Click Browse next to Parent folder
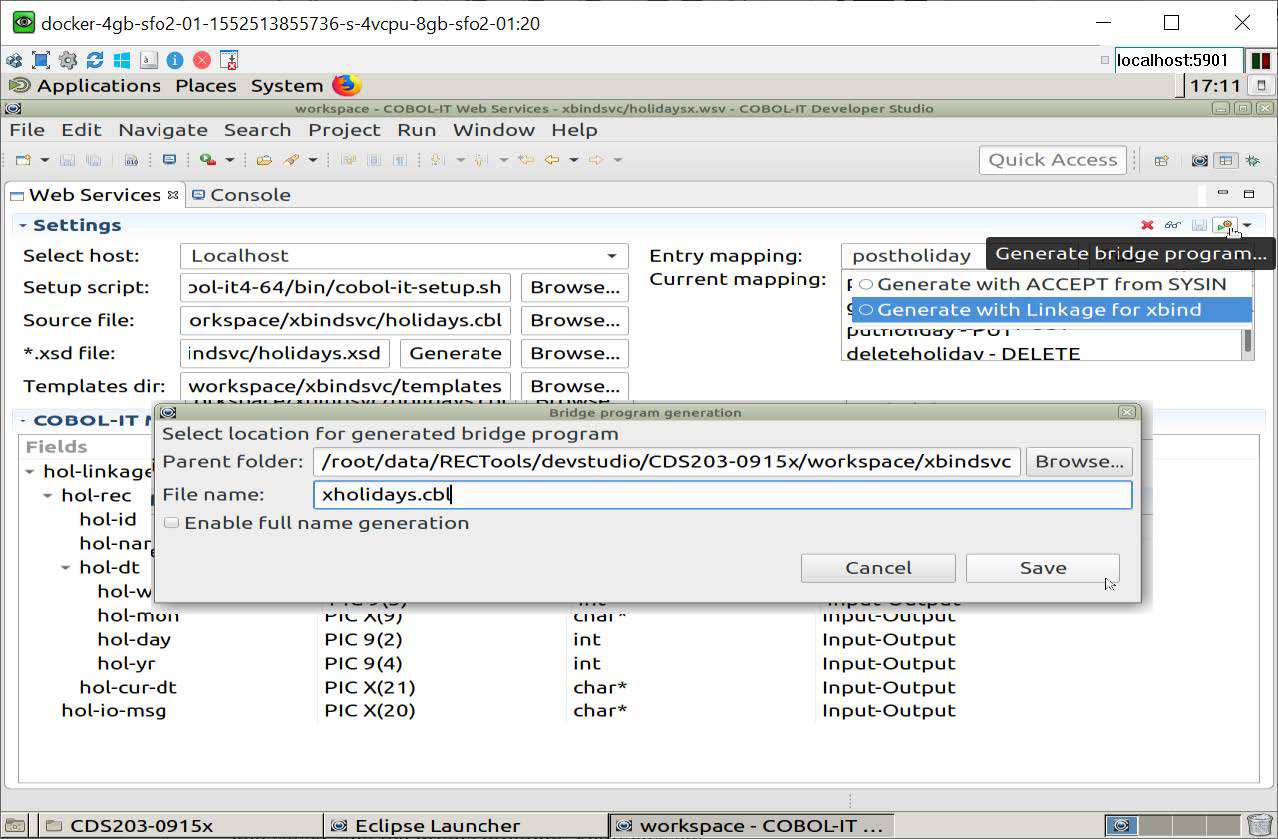The height and width of the screenshot is (839, 1278). click(x=1079, y=461)
